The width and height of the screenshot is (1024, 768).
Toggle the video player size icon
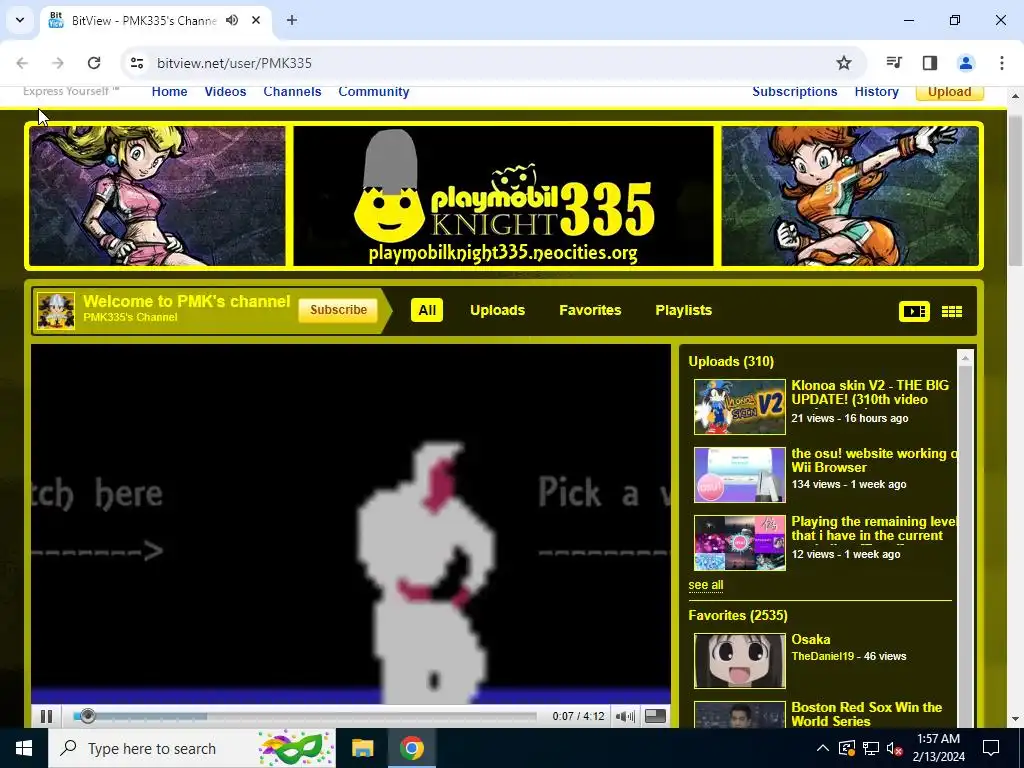[655, 716]
